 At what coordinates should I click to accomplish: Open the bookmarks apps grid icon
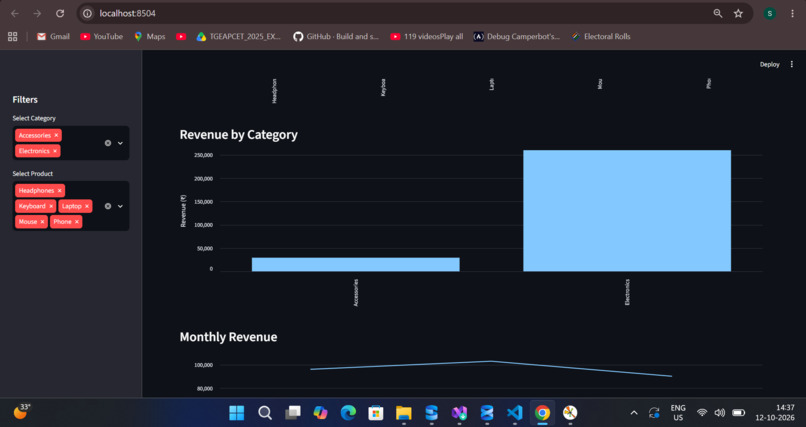12,36
